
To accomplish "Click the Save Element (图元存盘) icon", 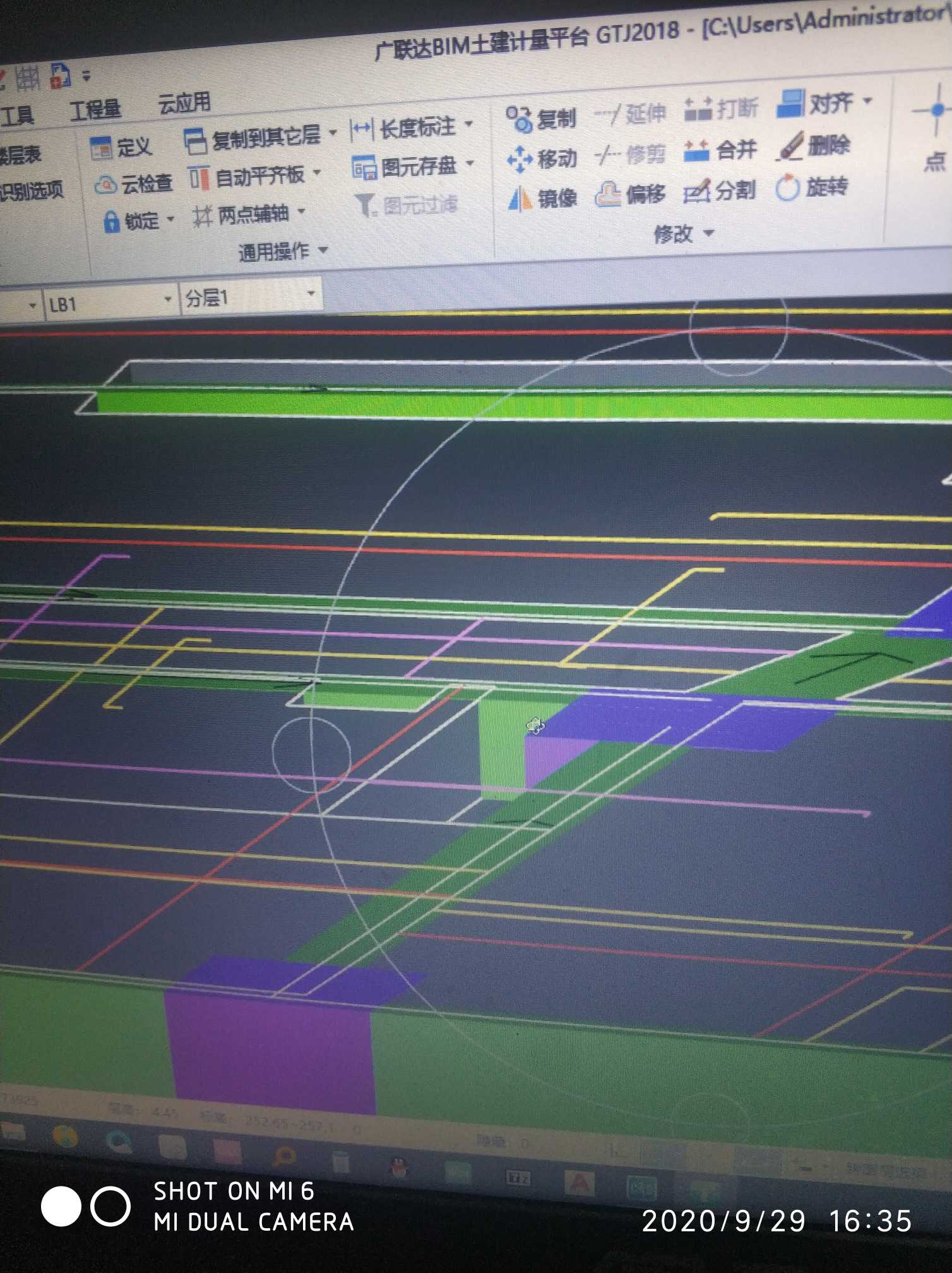I will (x=364, y=168).
